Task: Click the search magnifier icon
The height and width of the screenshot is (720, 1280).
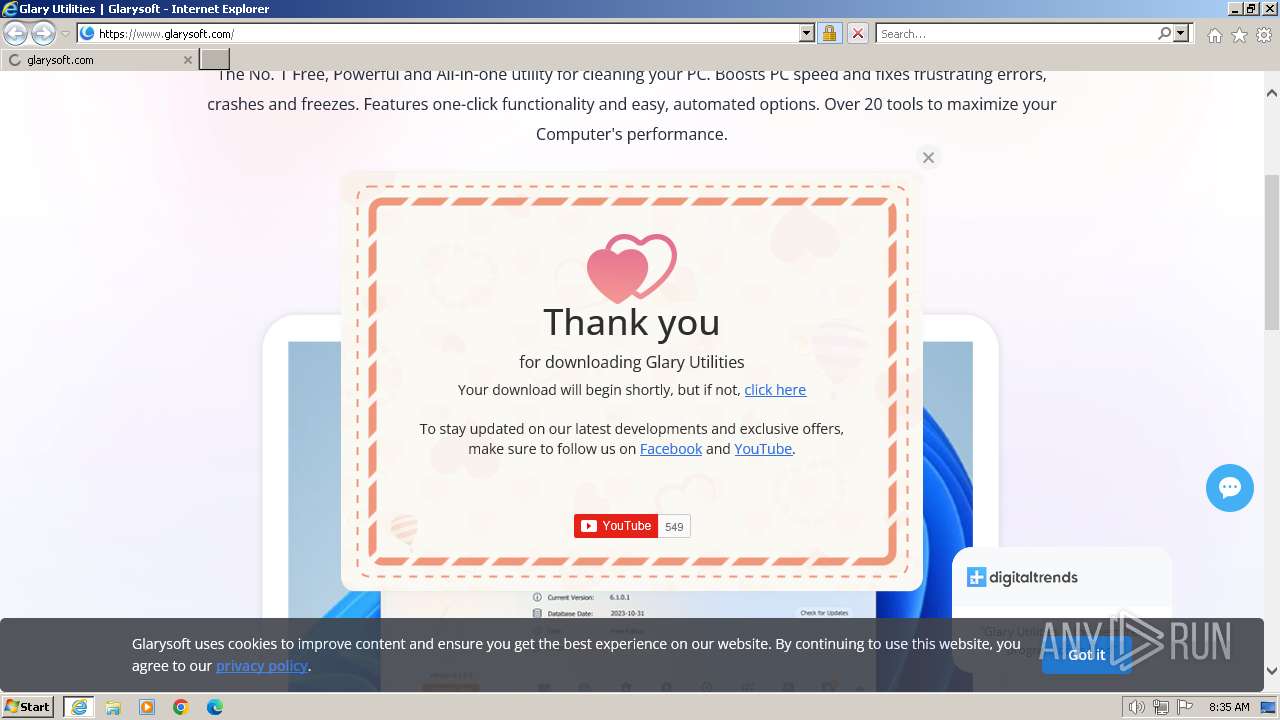Action: [x=1164, y=33]
